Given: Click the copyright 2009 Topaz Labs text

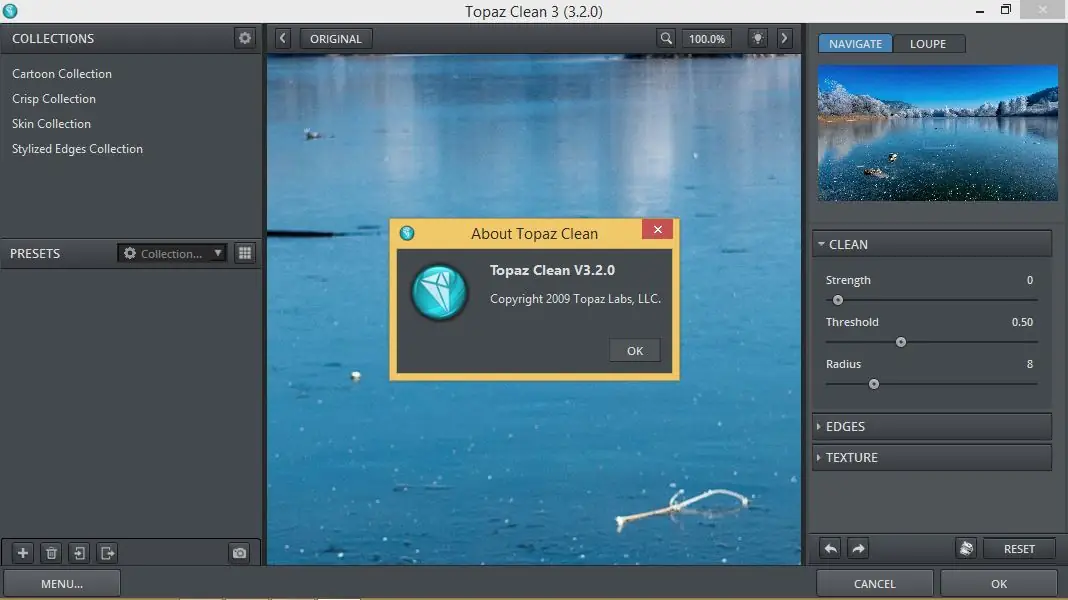Looking at the screenshot, I should [576, 299].
